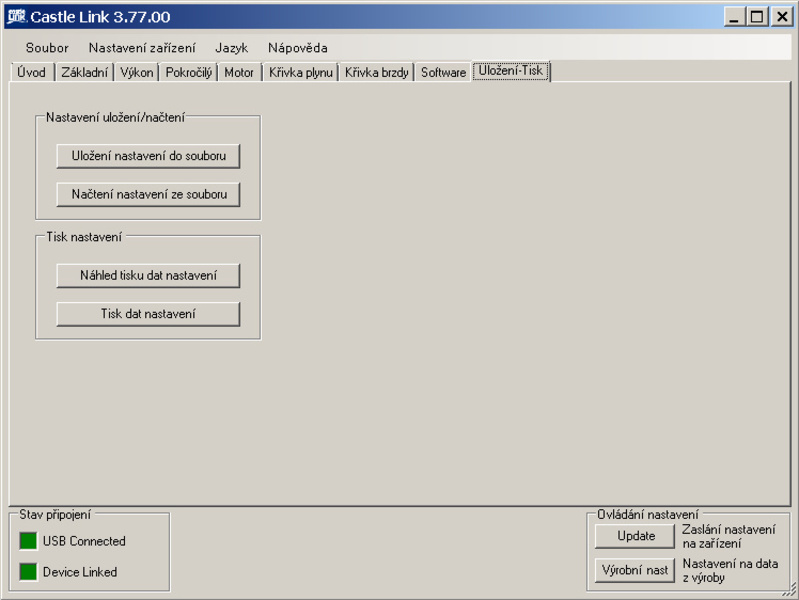Click Uložení nastavení do souboru button

(148, 156)
